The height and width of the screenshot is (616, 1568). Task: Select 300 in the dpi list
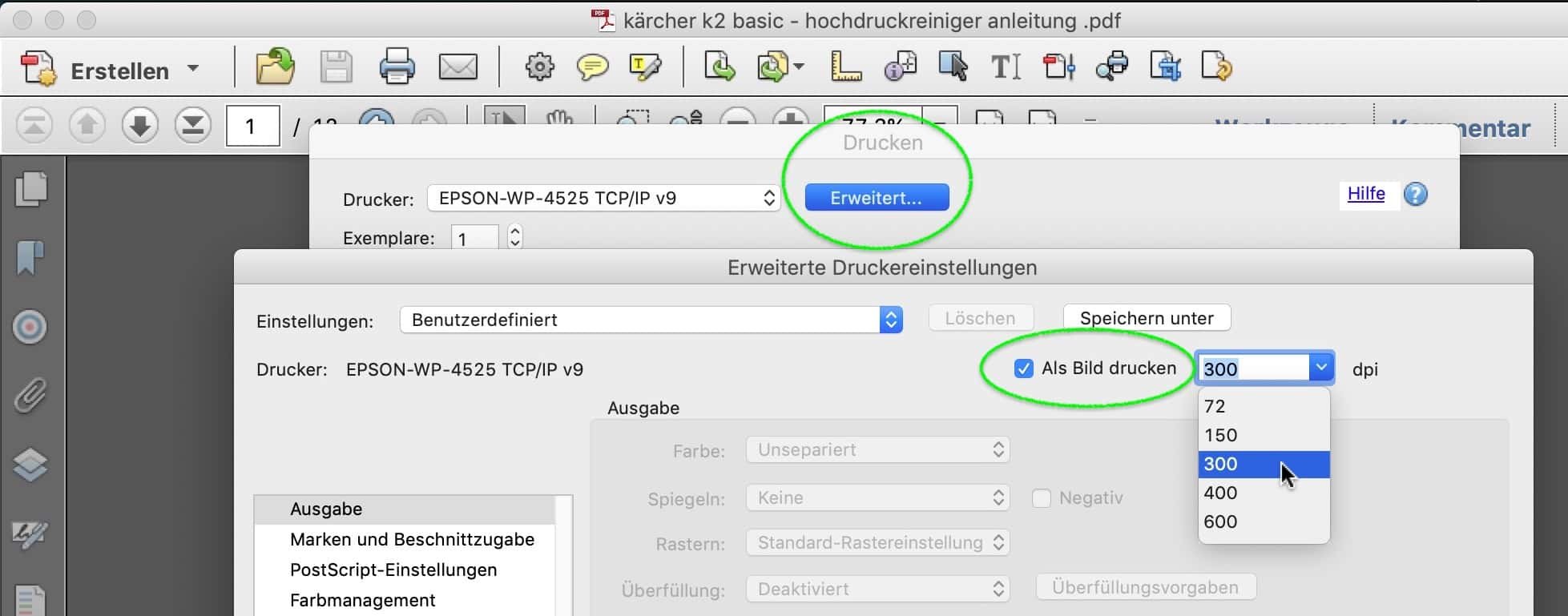tap(1264, 464)
